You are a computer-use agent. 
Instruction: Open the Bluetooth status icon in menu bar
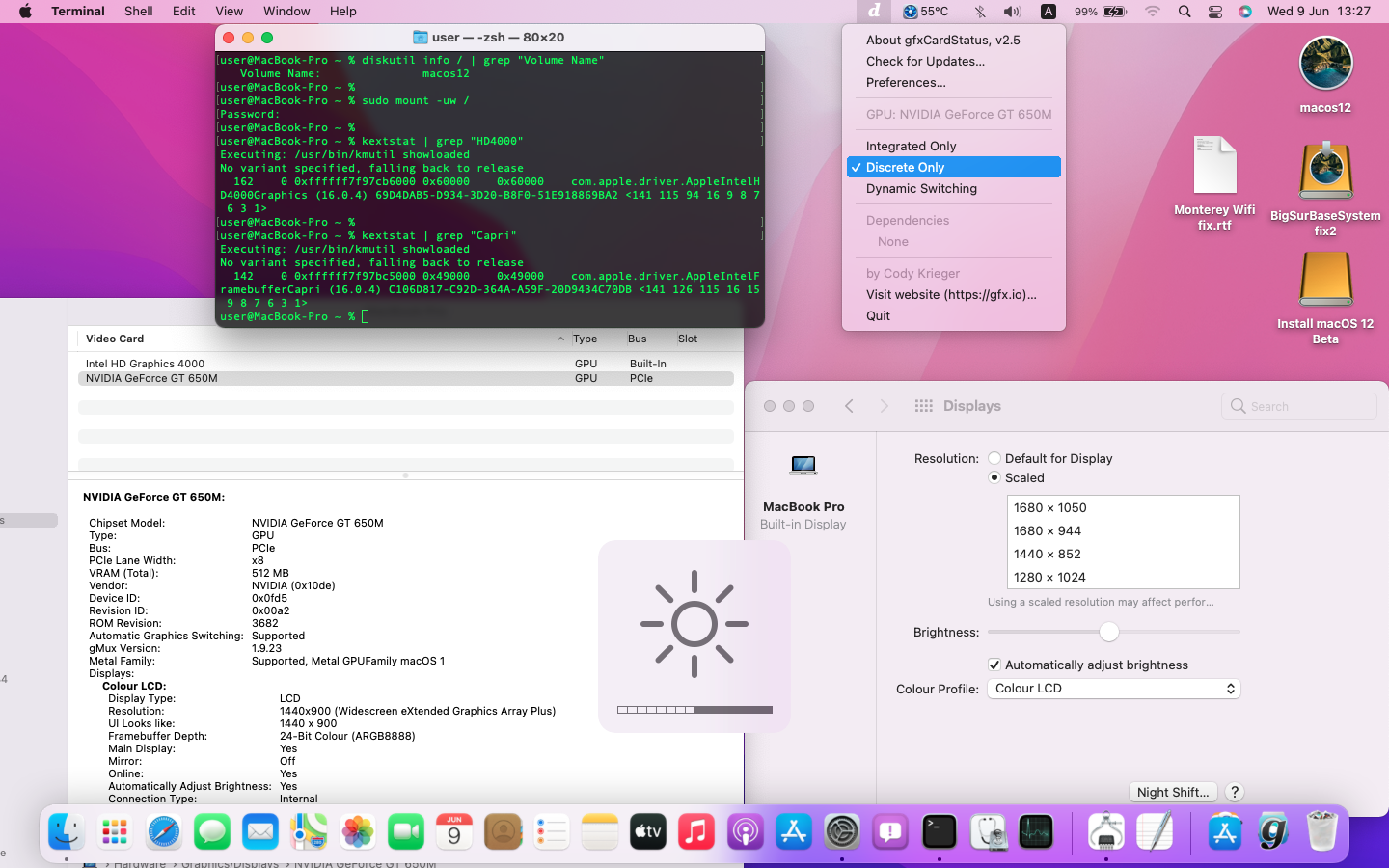coord(980,12)
